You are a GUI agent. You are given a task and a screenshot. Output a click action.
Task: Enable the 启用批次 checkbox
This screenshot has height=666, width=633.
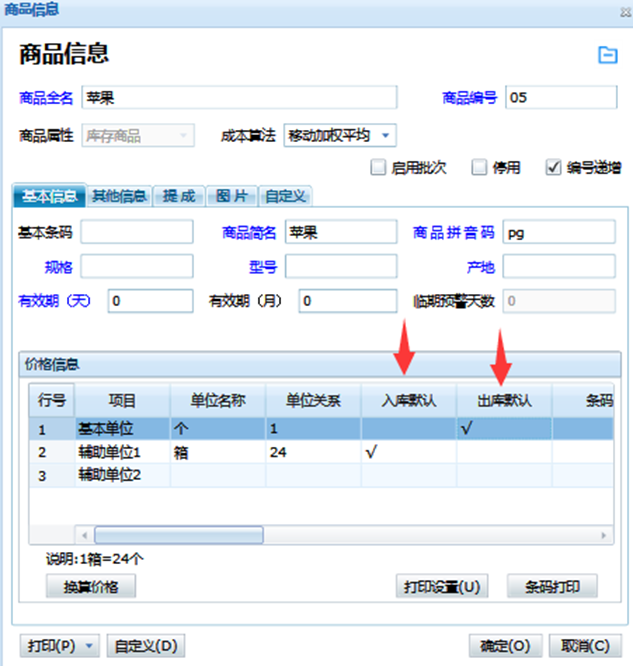tap(378, 167)
